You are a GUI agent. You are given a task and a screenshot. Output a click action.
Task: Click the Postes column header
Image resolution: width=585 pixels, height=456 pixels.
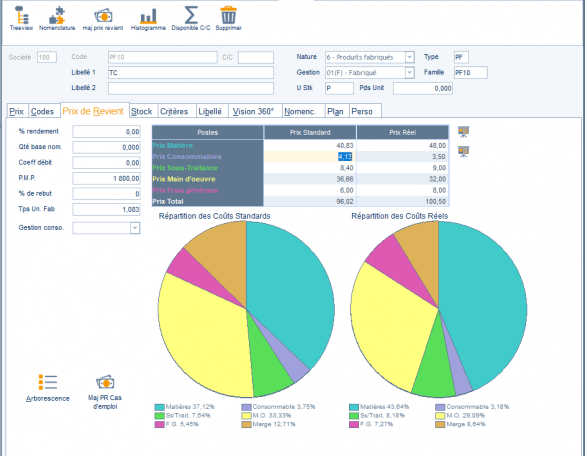[x=207, y=132]
